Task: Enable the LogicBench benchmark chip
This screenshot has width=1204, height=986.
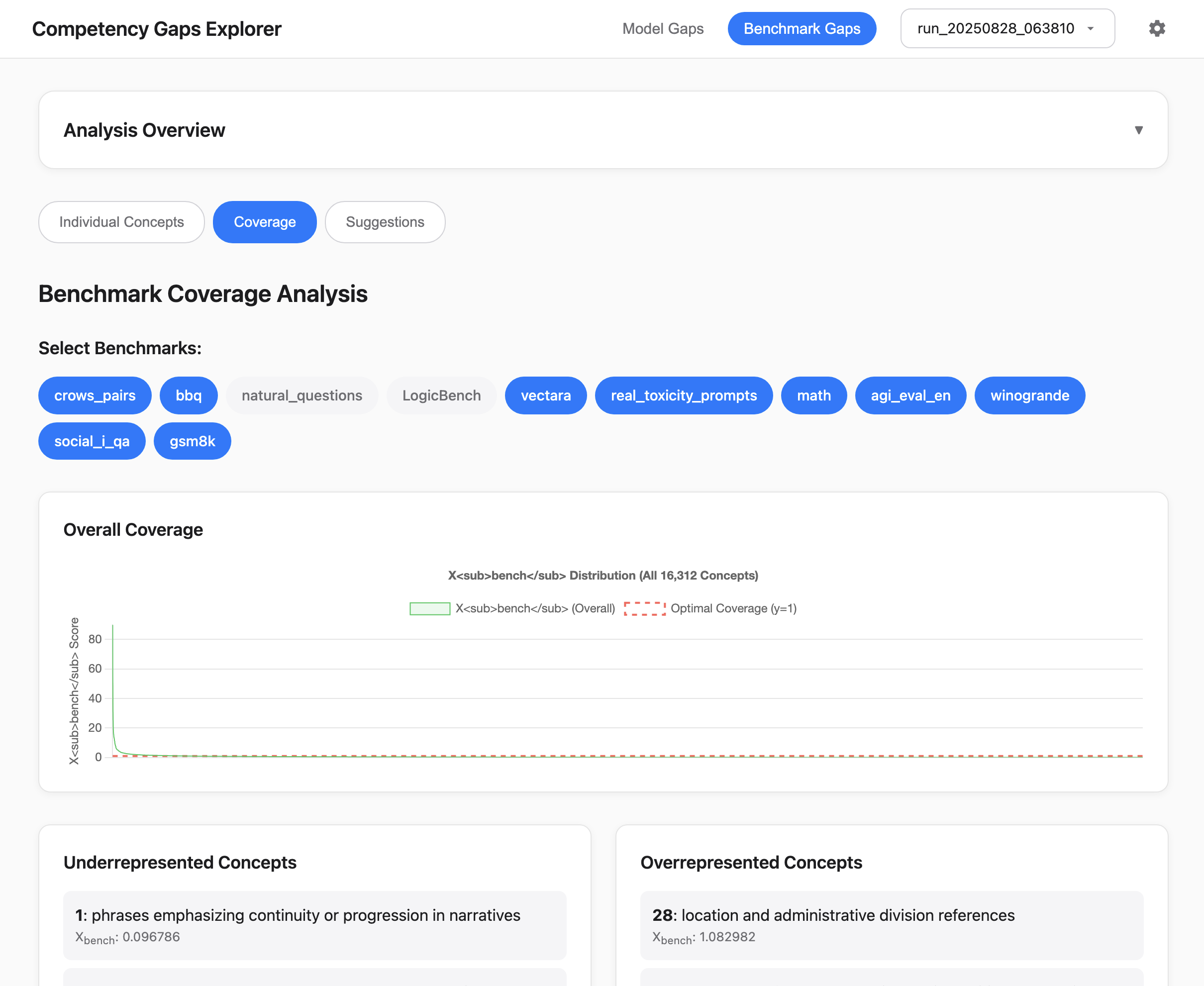Action: pos(441,395)
